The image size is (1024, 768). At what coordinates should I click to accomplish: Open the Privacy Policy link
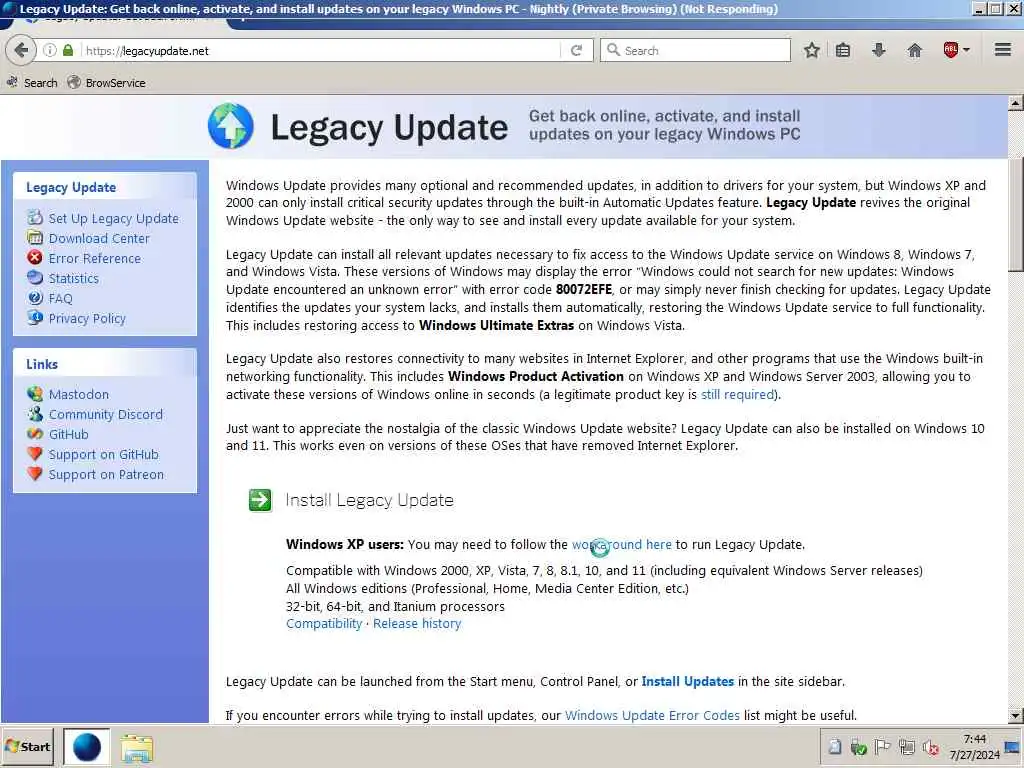pyautogui.click(x=87, y=319)
